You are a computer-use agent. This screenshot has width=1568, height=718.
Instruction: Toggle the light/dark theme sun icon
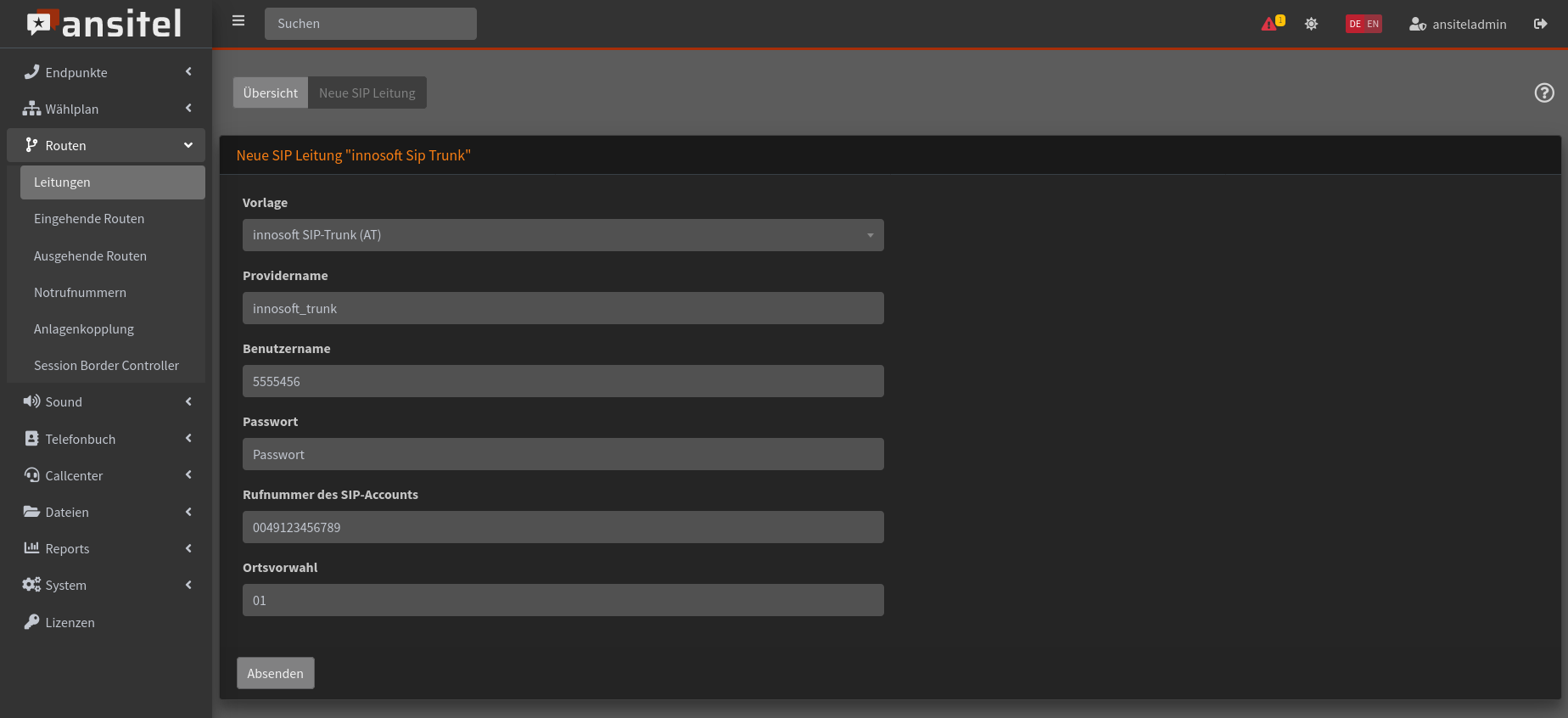1311,24
